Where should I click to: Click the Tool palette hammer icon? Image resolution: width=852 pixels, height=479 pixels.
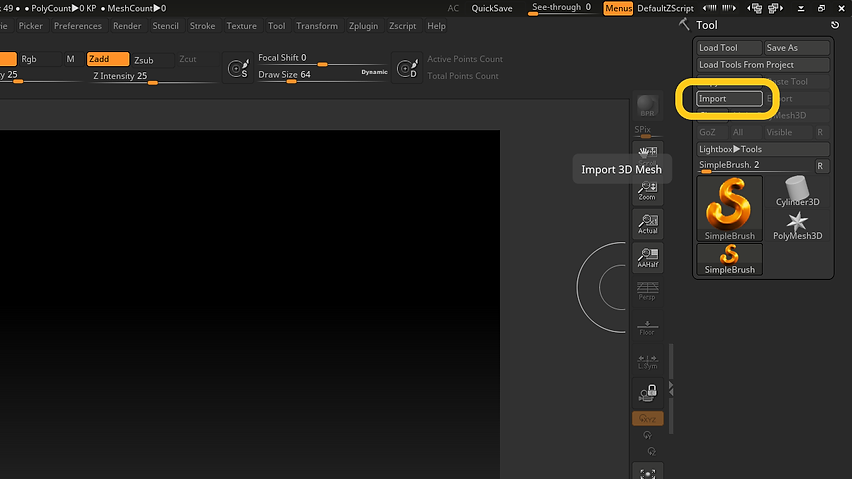(x=684, y=24)
